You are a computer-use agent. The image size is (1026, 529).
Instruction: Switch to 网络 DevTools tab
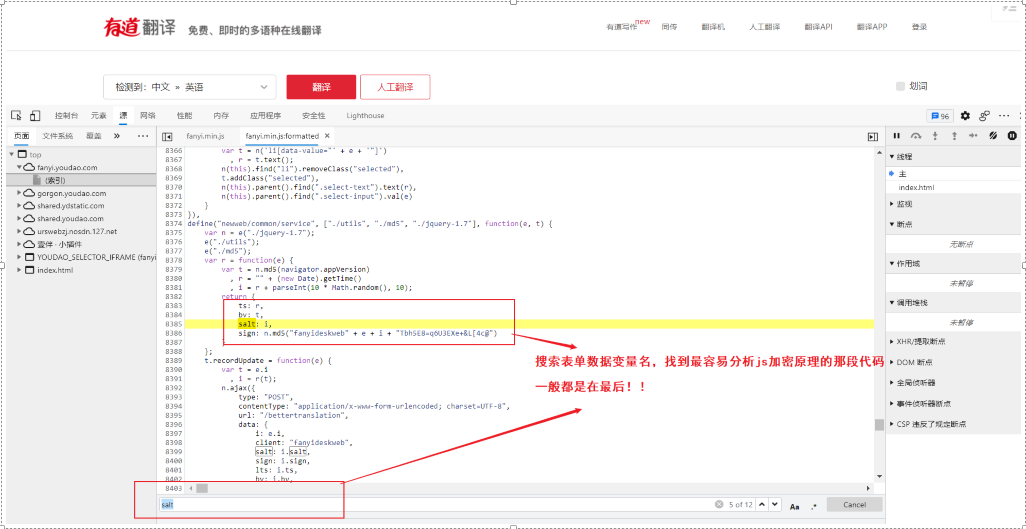coord(148,115)
